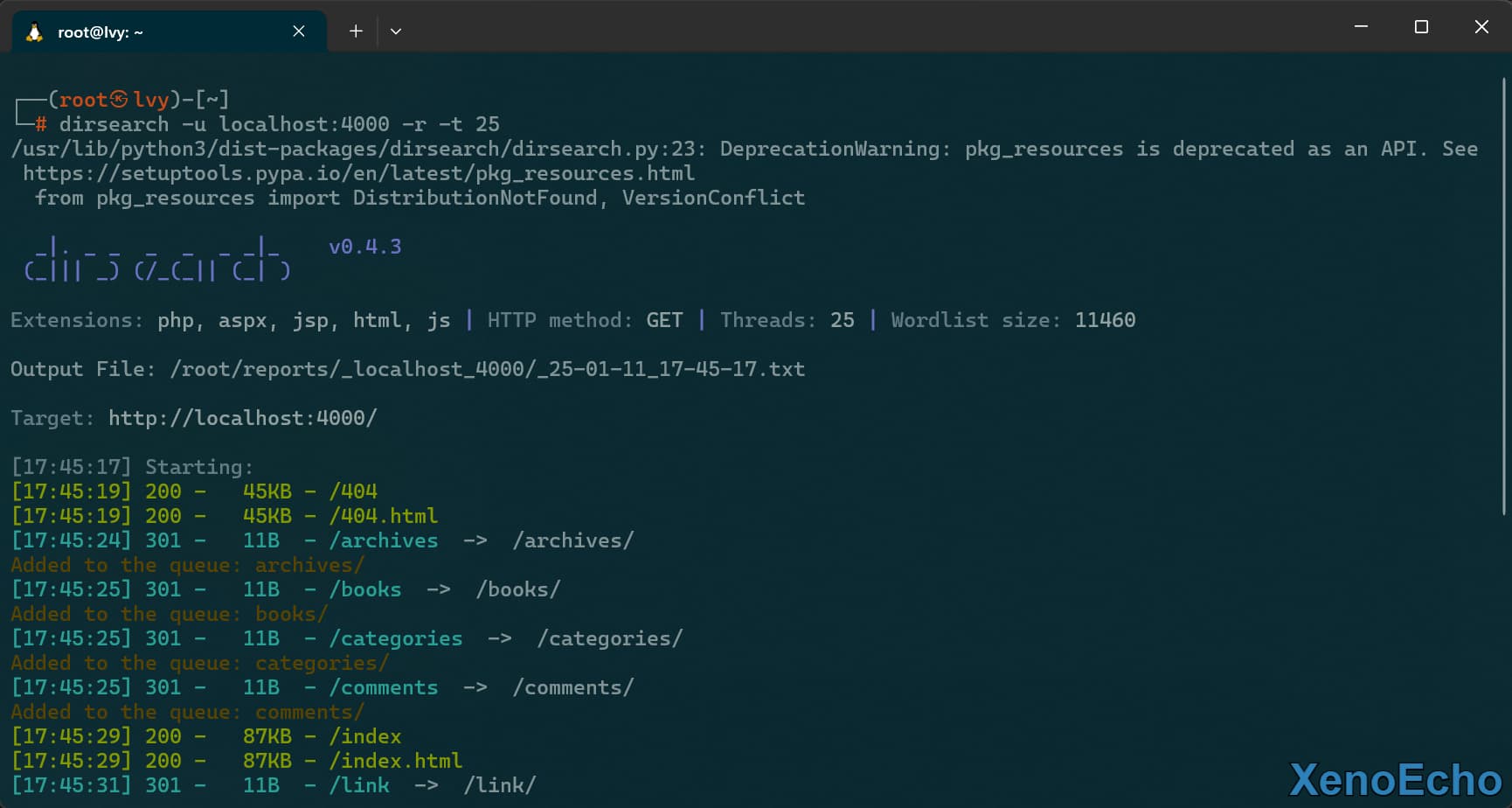Close the terminal window
1512x808 pixels.
(x=1481, y=27)
